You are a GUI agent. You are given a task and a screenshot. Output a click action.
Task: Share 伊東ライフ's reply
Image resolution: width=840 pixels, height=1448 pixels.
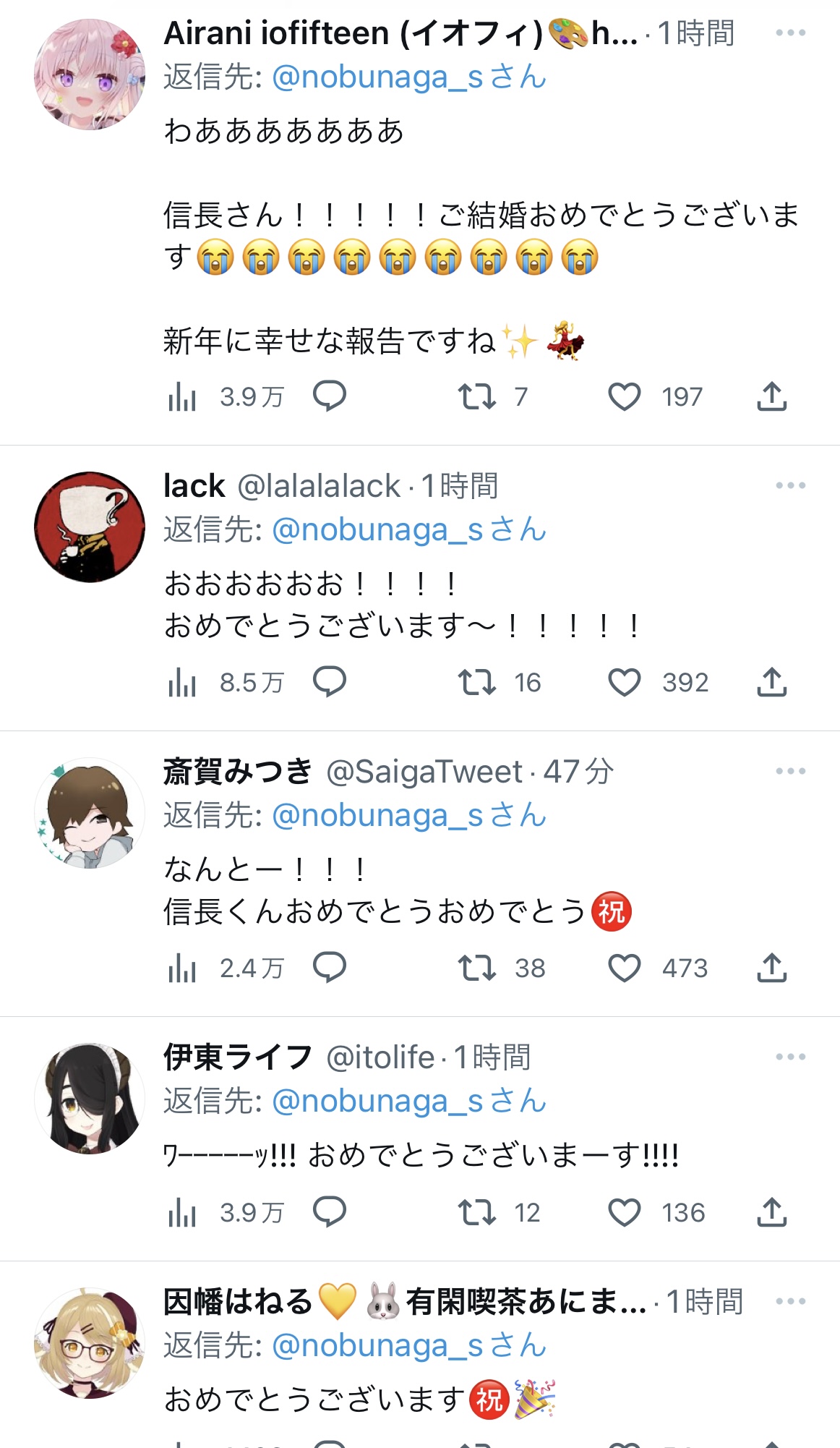772,1212
